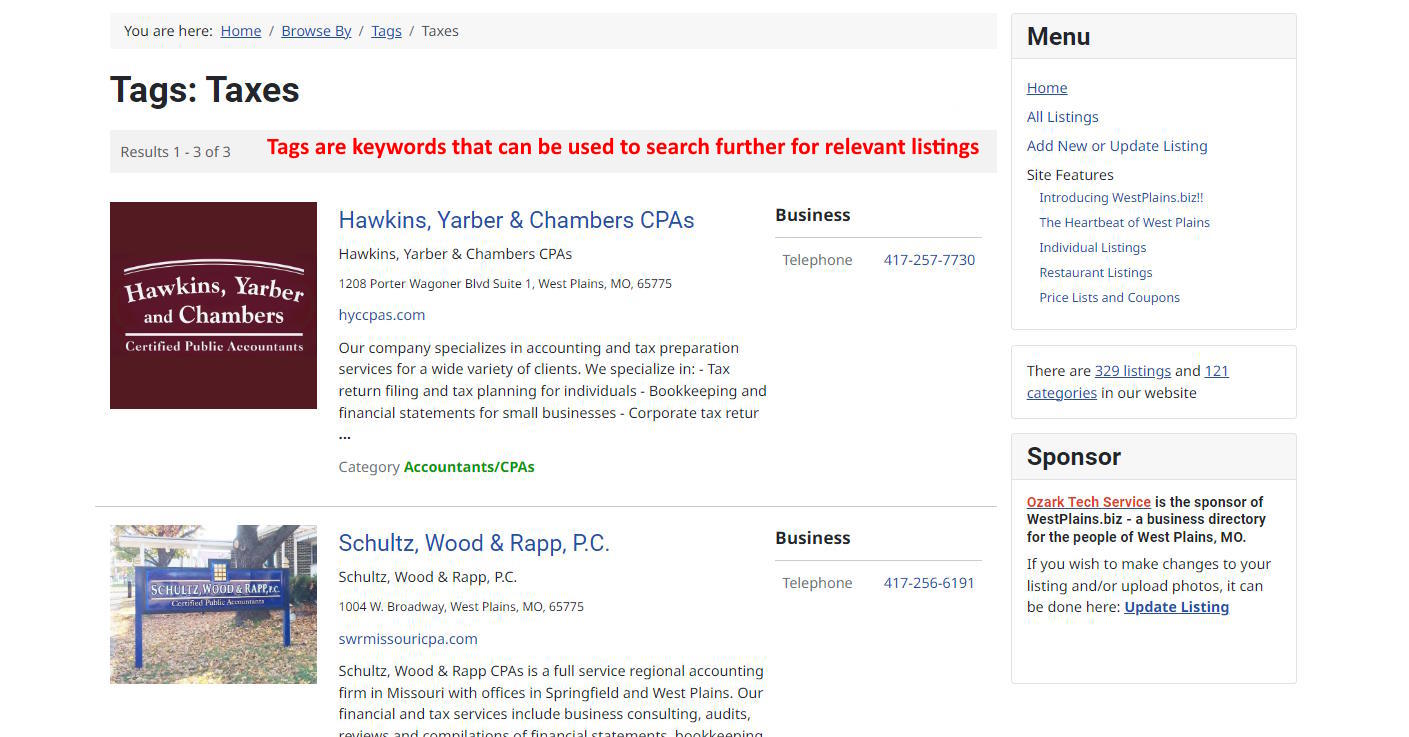Open The Heartbeat of West Plains
Screen dimensions: 1409x737
pos(1124,223)
